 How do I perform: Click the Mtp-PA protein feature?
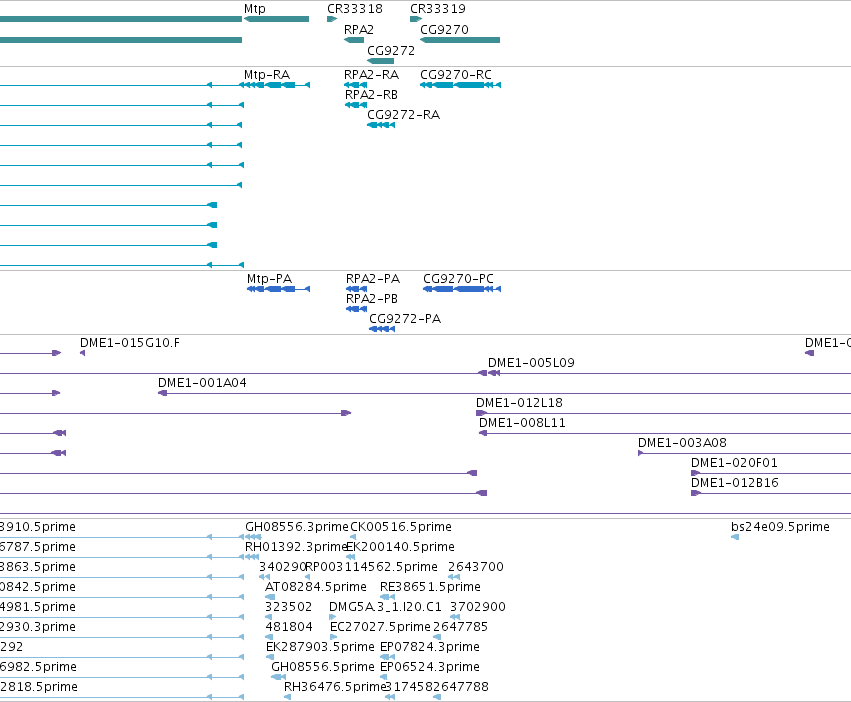click(x=278, y=289)
